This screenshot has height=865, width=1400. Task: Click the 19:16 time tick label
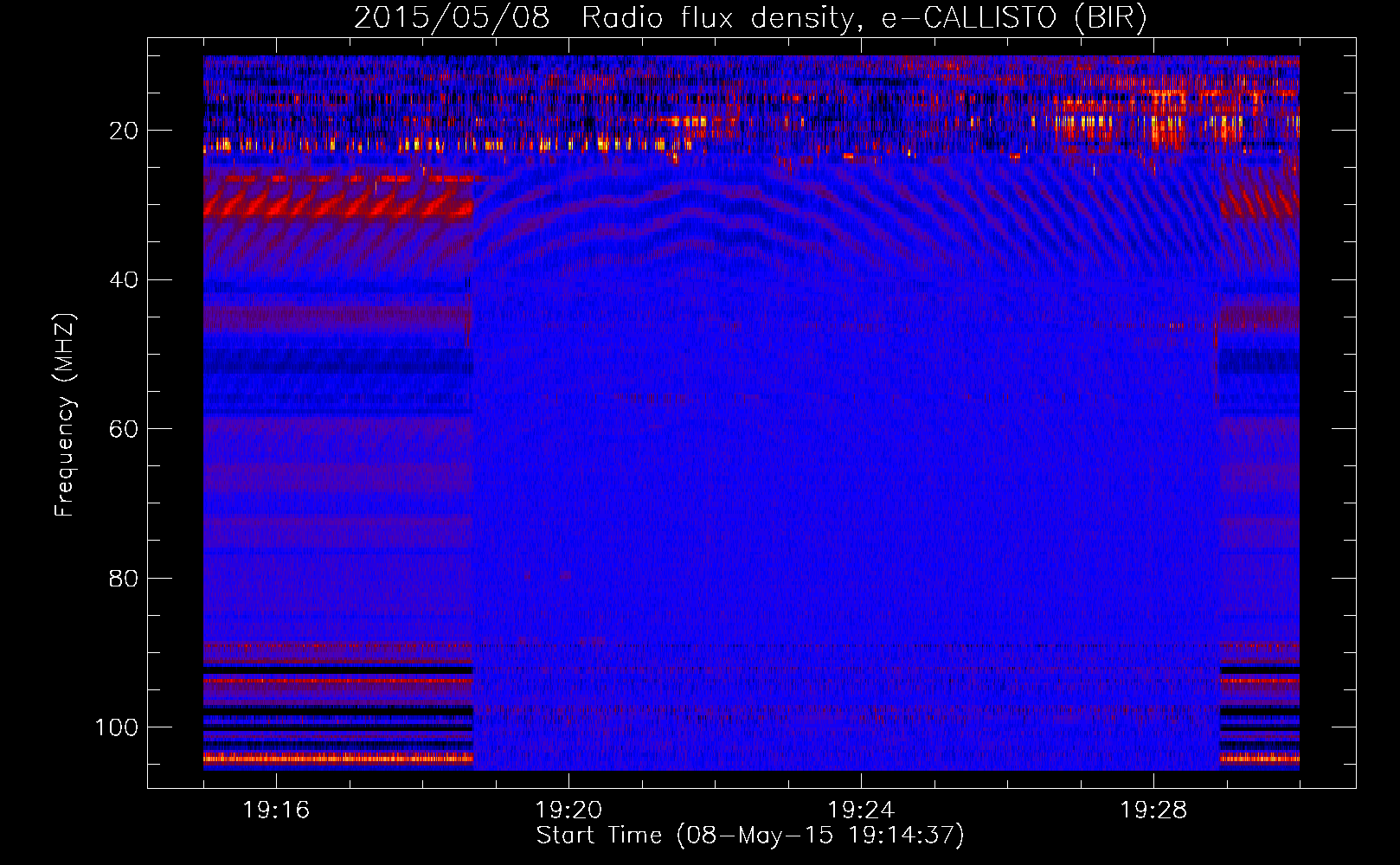(x=276, y=811)
